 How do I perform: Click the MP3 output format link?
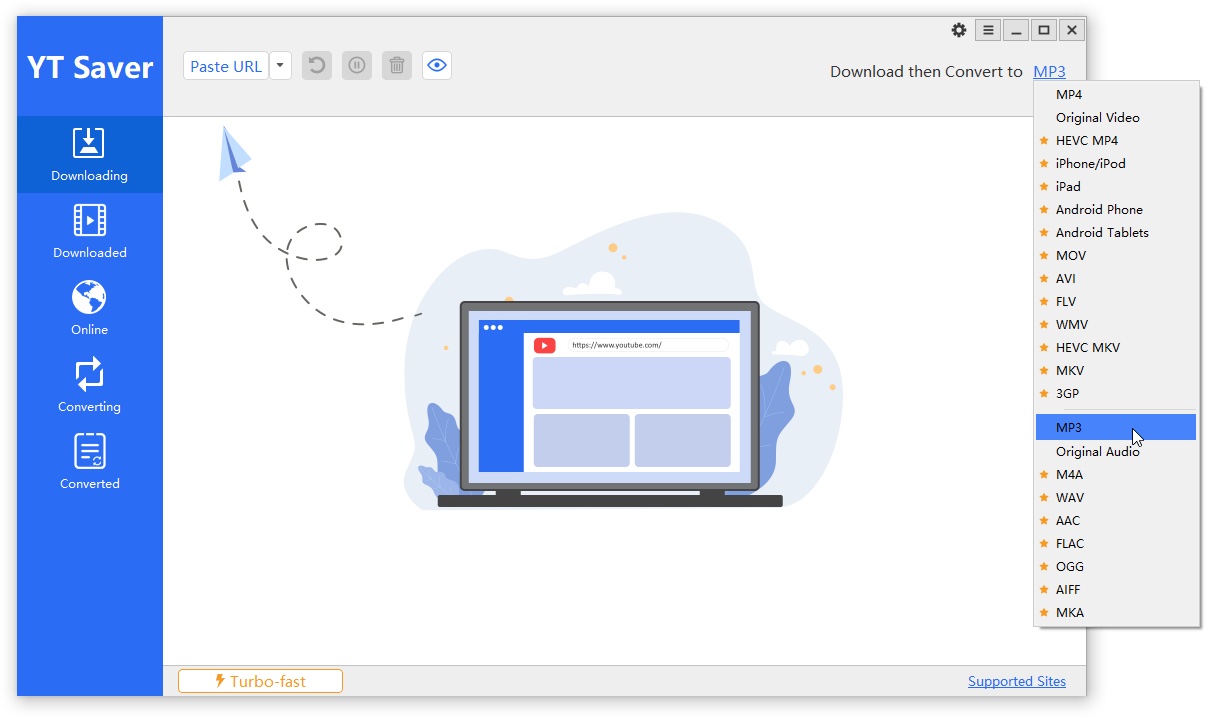point(1050,71)
